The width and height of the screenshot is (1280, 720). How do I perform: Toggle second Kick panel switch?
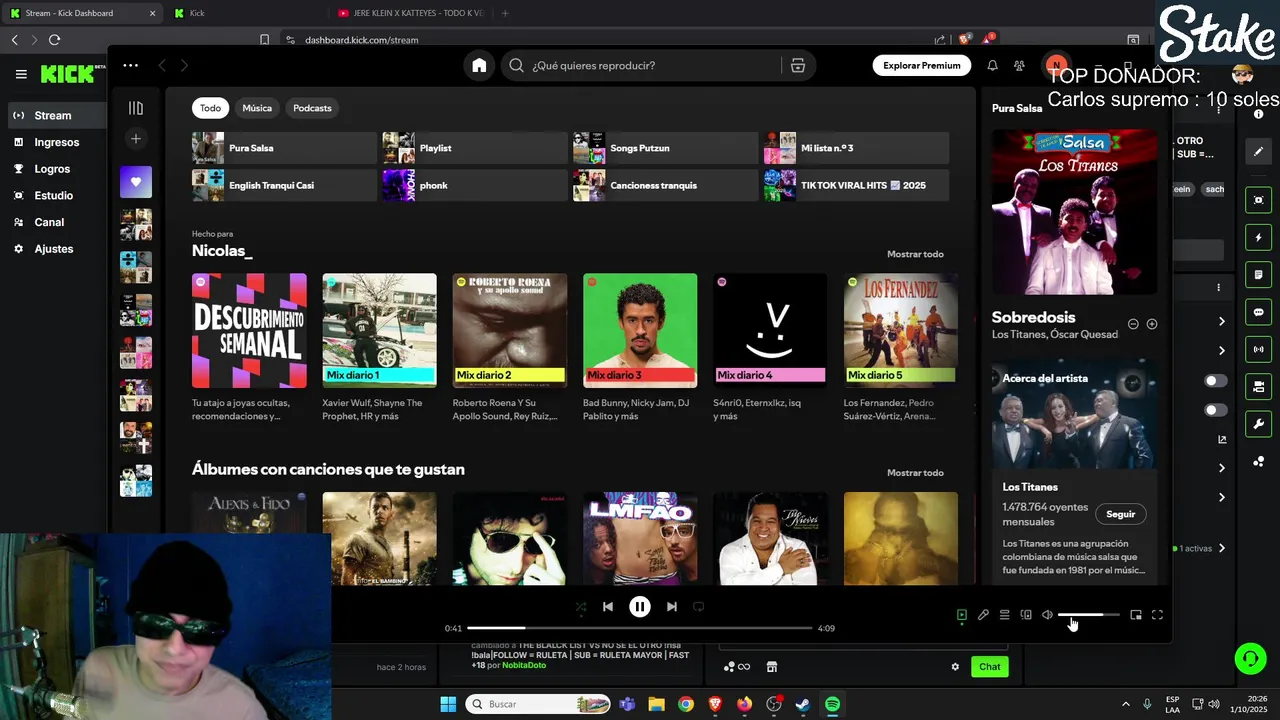click(x=1215, y=410)
